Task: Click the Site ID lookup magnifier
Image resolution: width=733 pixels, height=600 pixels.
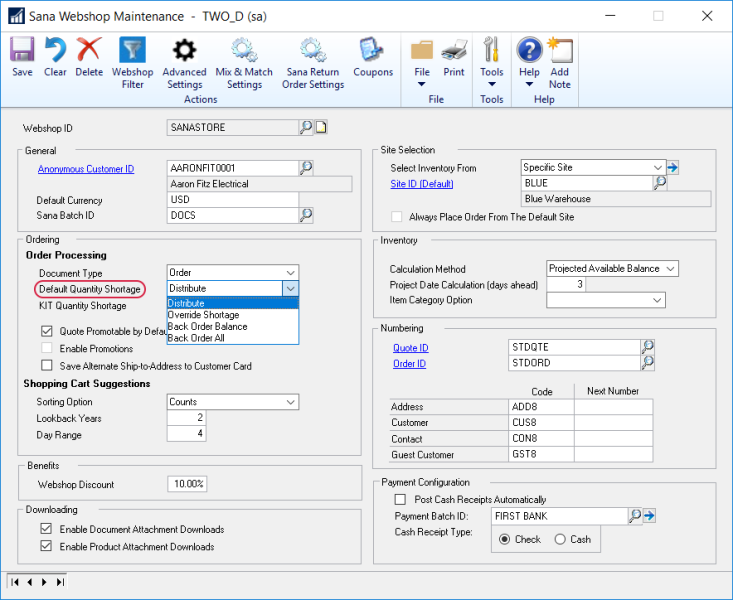Action: [x=660, y=183]
